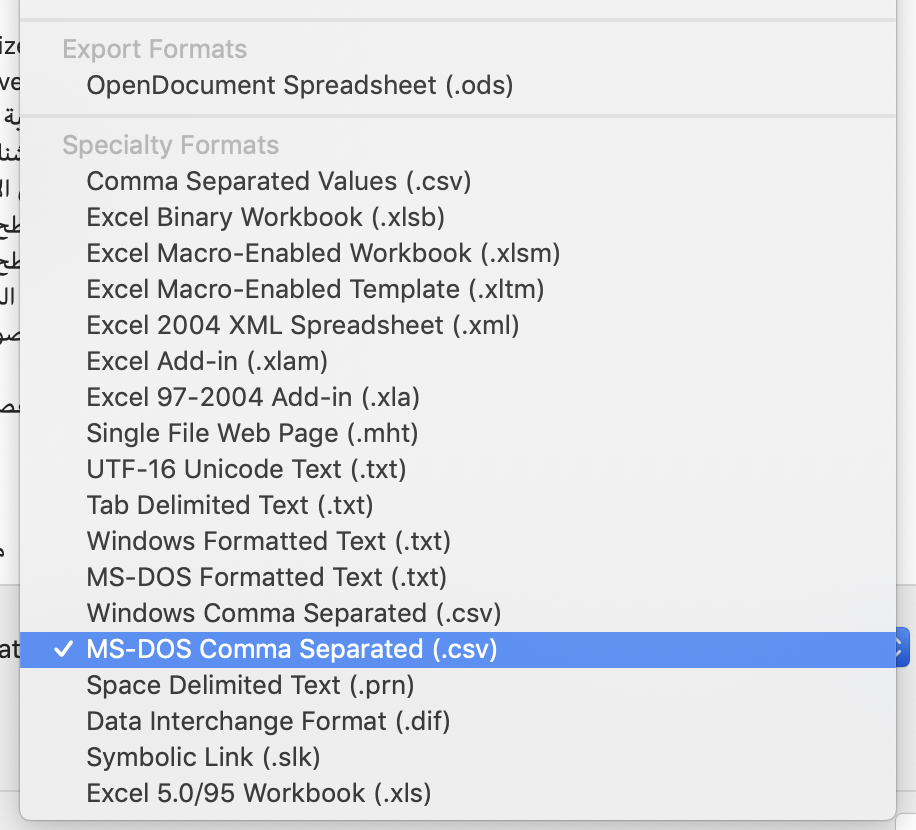Viewport: 916px width, 830px height.
Task: Choose Excel Add-in (.xlam) format
Action: [207, 361]
